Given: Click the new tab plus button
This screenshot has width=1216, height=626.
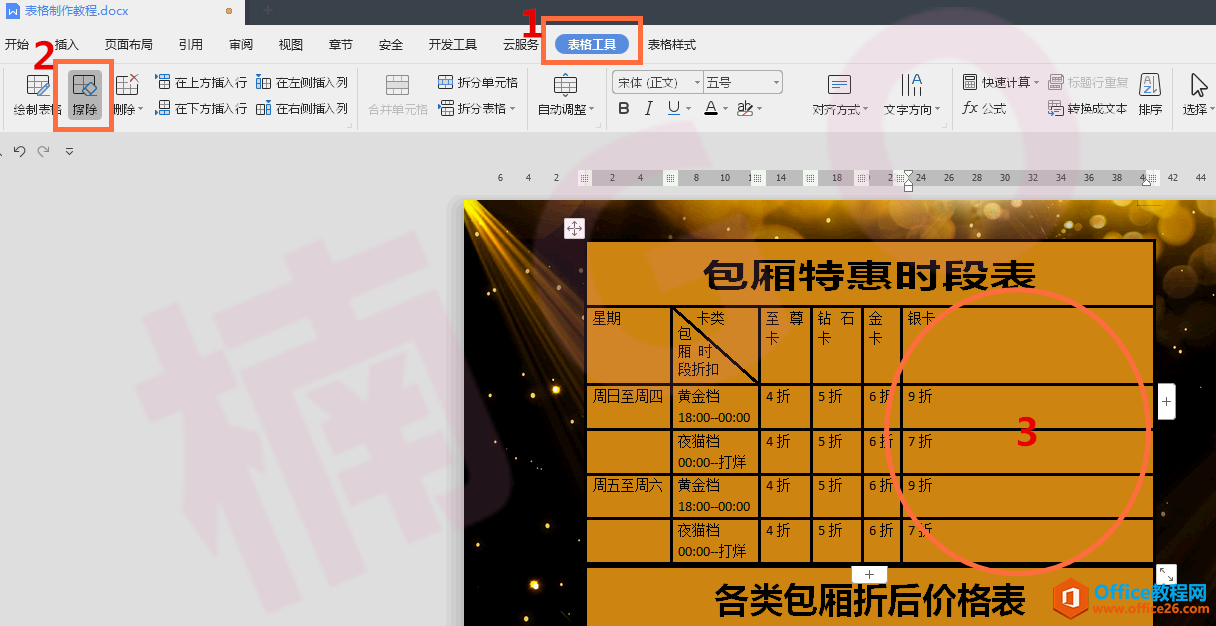Looking at the screenshot, I should [x=267, y=10].
